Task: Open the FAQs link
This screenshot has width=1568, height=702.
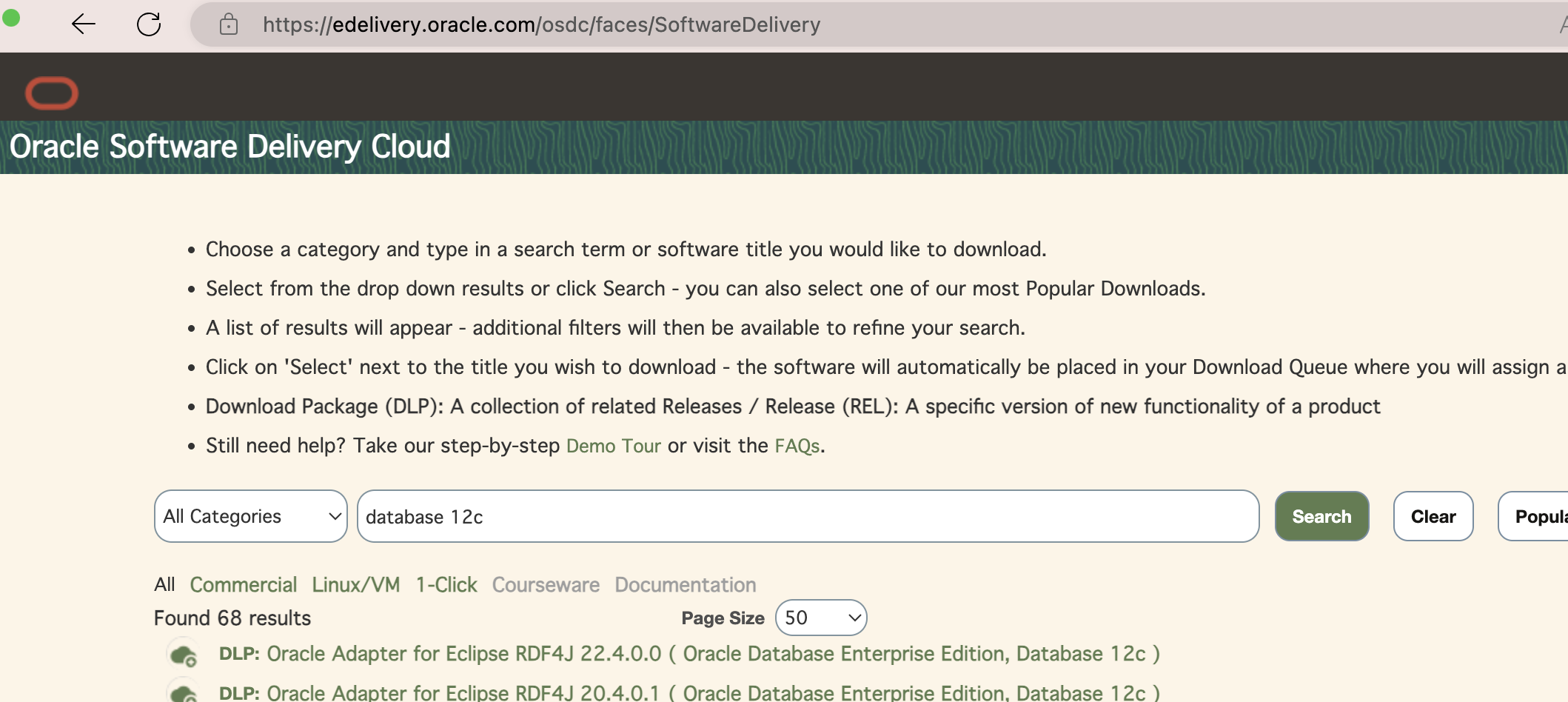Action: tap(797, 446)
